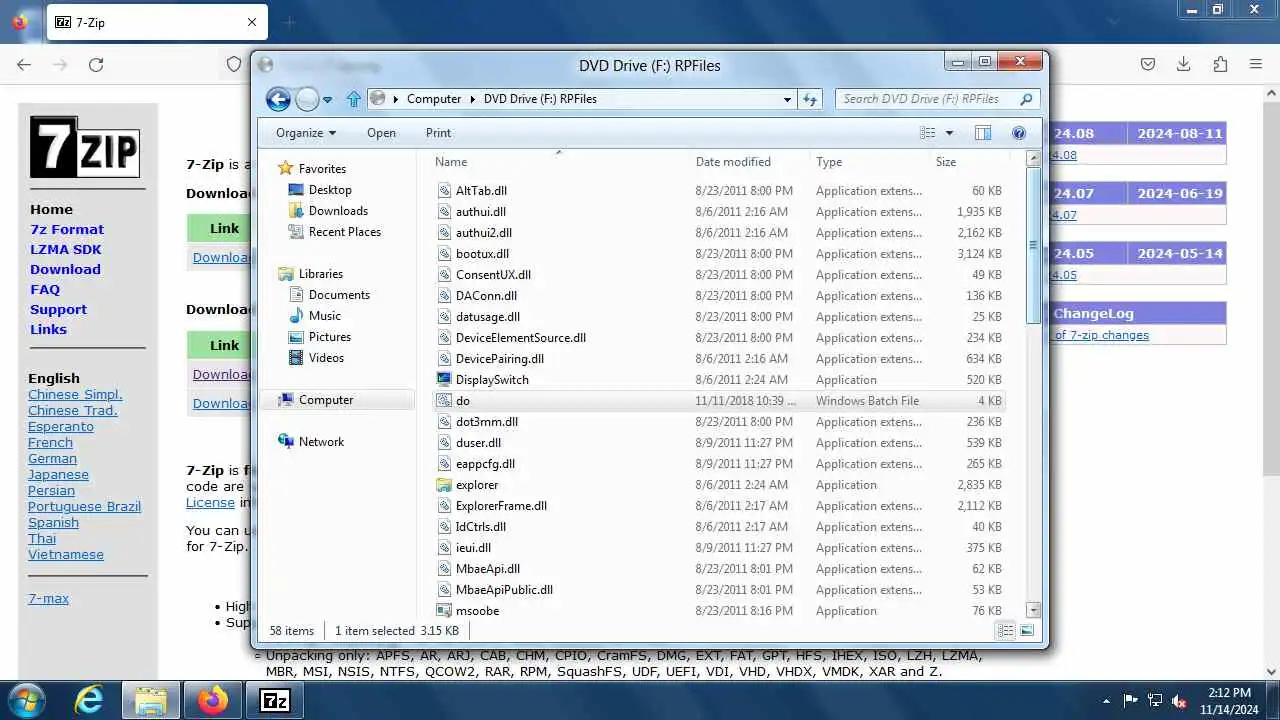Select Favorites in navigation pane

click(322, 169)
